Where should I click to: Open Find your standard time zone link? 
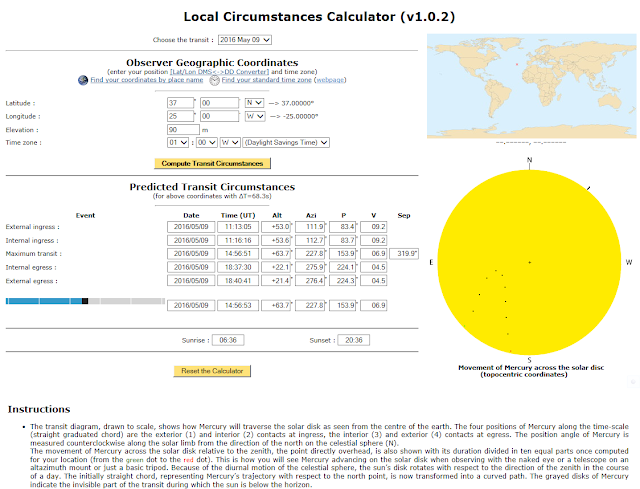tap(267, 80)
